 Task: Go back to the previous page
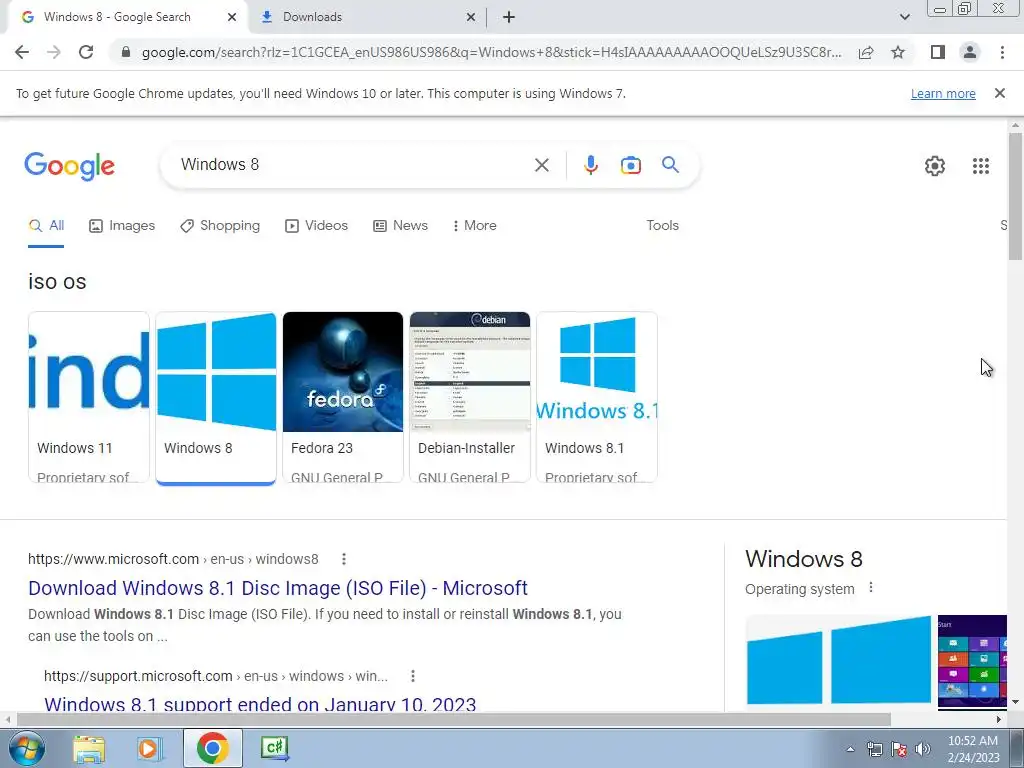coord(22,52)
